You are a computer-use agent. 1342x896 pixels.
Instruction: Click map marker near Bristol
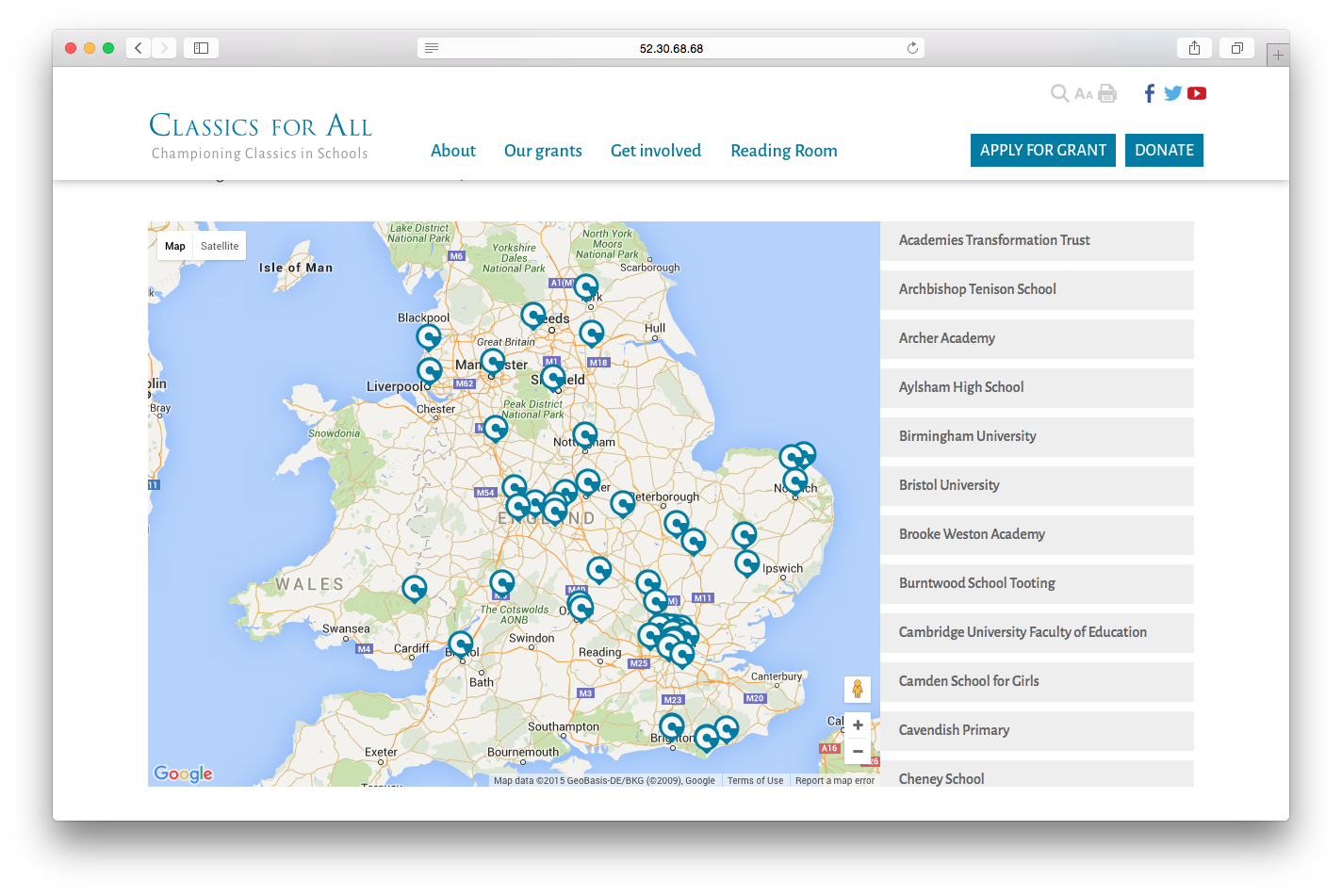[x=461, y=644]
